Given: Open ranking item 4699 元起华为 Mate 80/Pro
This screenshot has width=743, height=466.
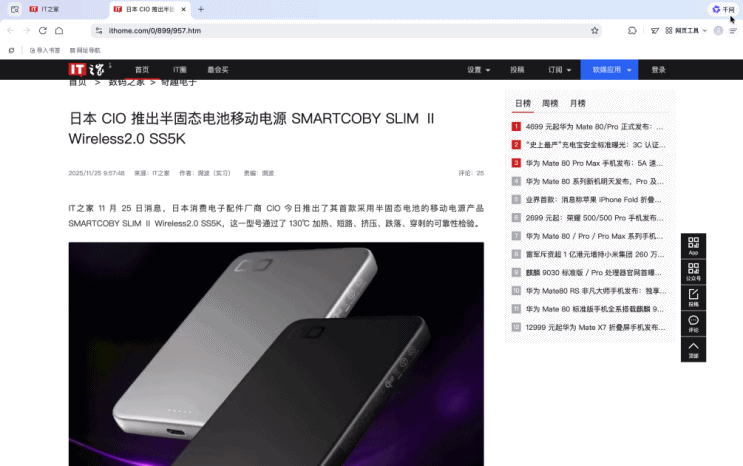Looking at the screenshot, I should click(x=594, y=127).
